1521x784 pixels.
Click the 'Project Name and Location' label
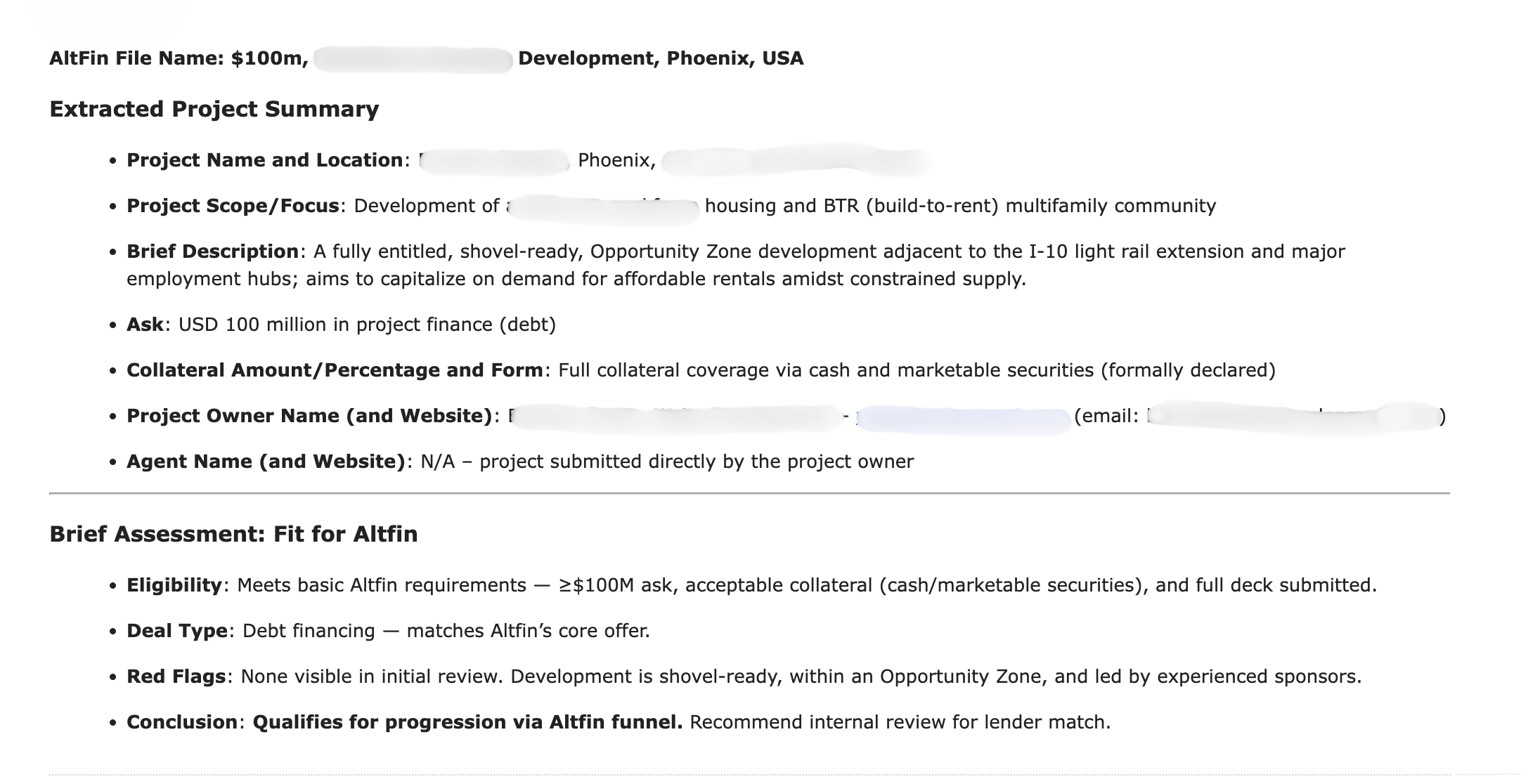tap(264, 160)
